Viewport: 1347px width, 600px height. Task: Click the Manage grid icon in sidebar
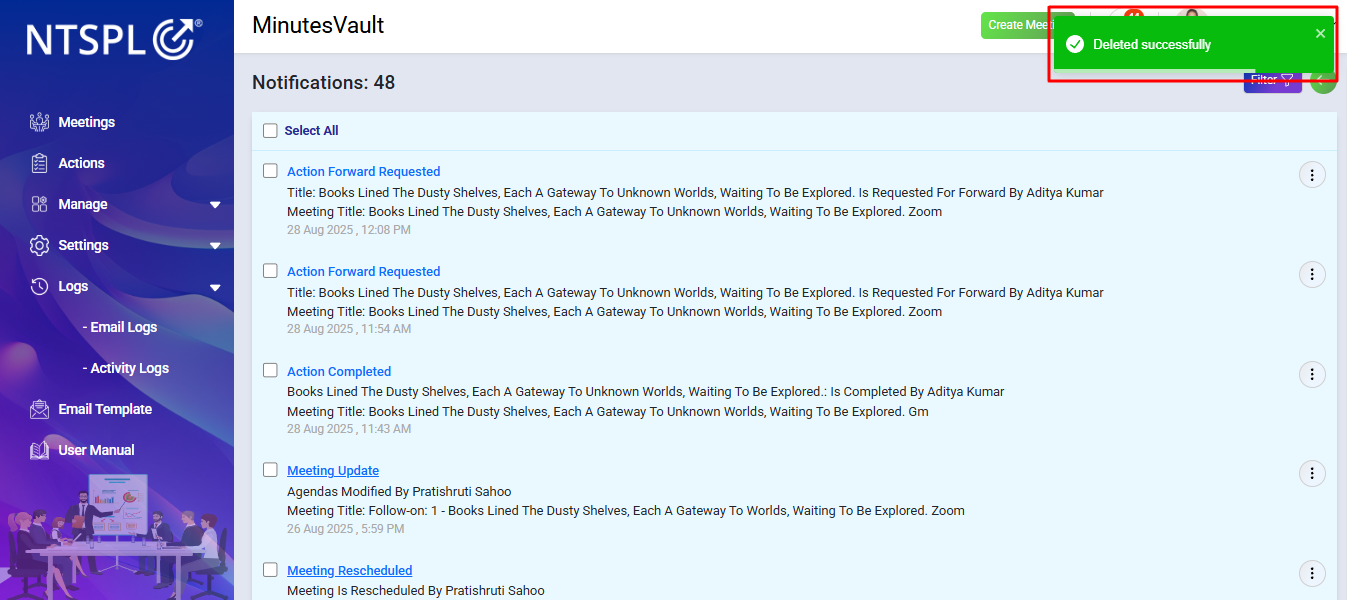[39, 204]
